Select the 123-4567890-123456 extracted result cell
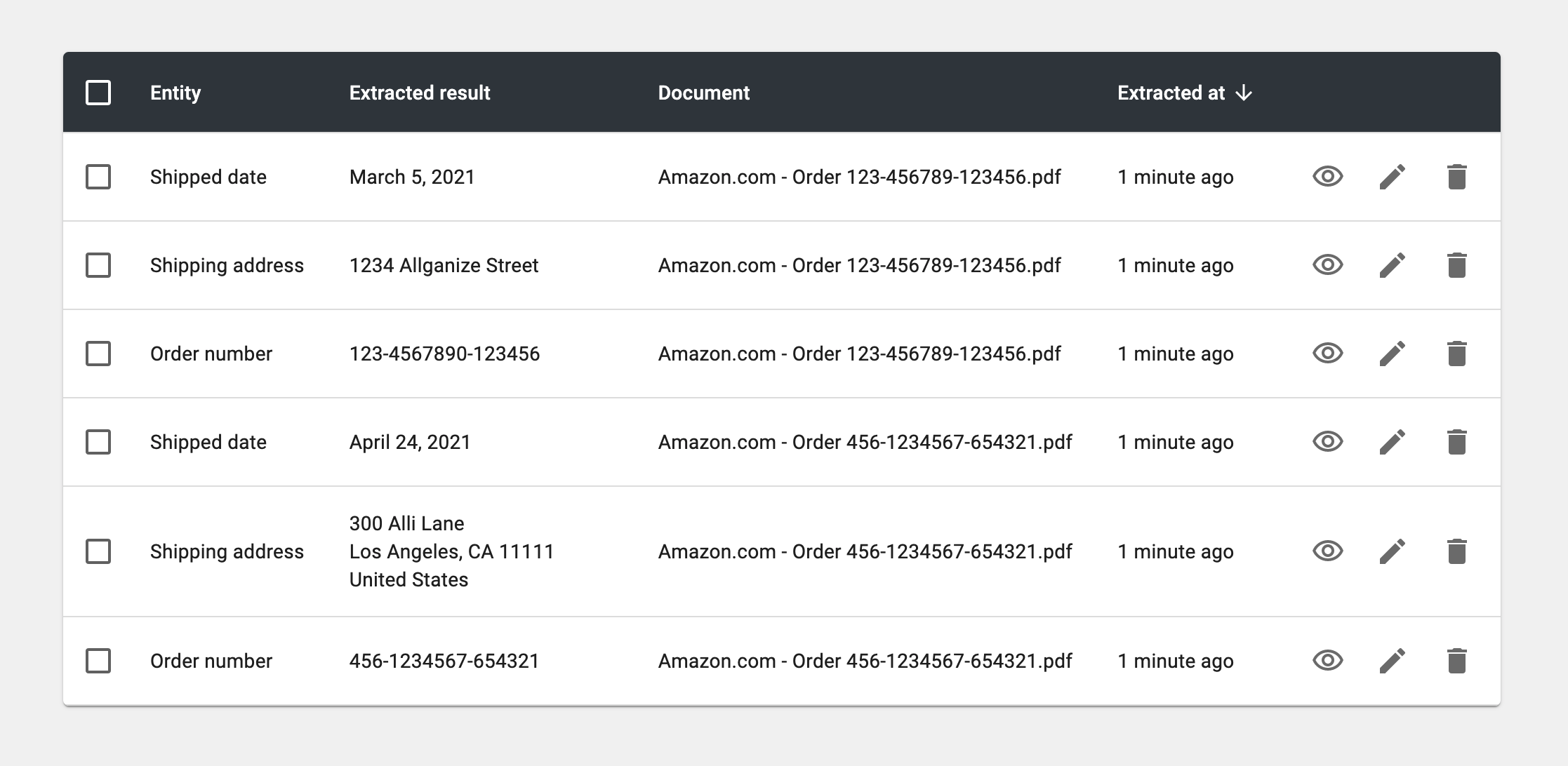Image resolution: width=1568 pixels, height=766 pixels. click(x=444, y=354)
